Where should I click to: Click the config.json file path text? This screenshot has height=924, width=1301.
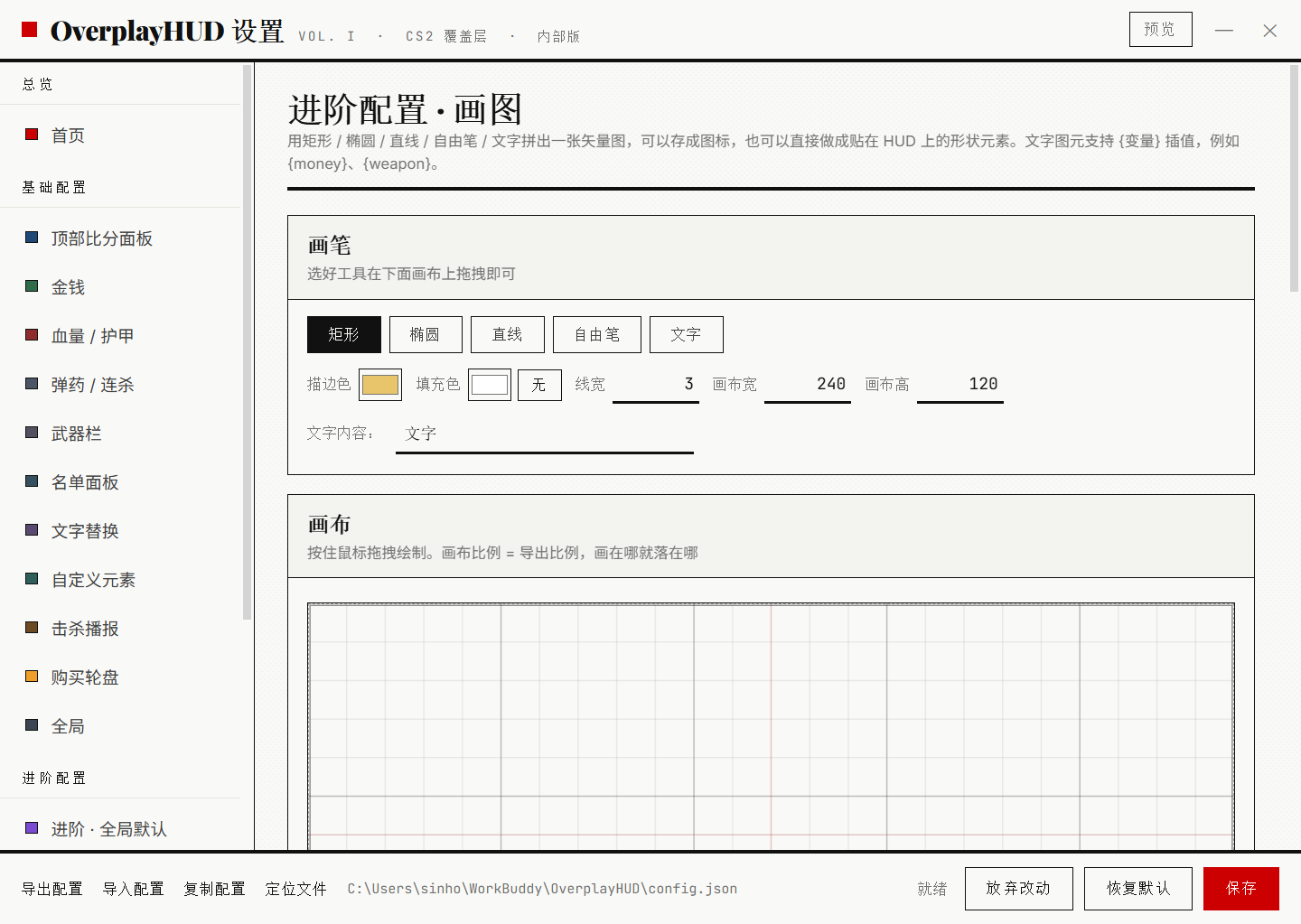tap(542, 889)
